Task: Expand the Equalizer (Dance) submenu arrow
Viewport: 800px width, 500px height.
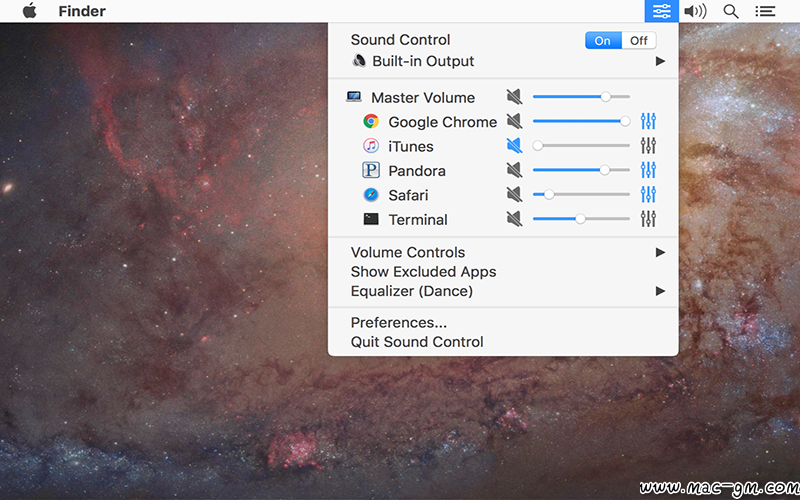Action: [660, 291]
